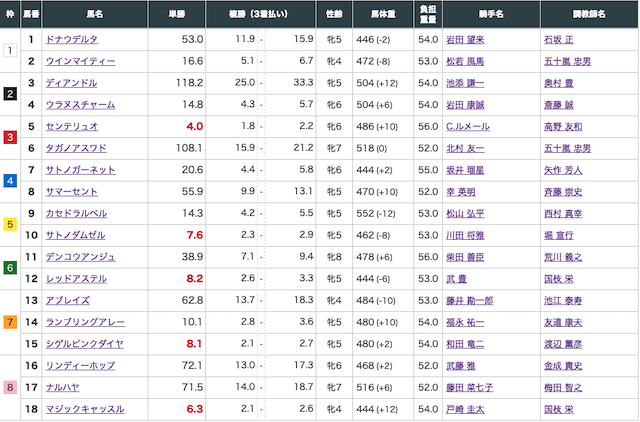The width and height of the screenshot is (640, 422).
Task: Click trainer 堀 宣行
Action: coord(558,235)
